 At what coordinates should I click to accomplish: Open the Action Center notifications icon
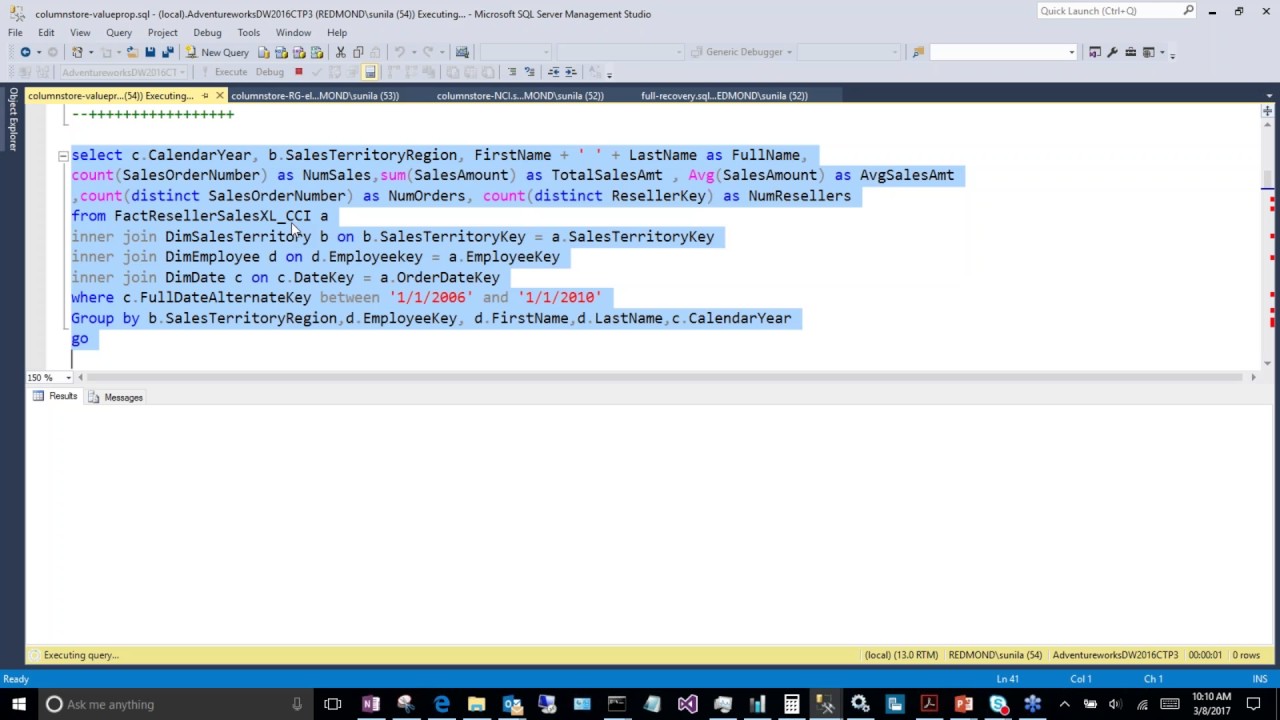pos(1254,704)
